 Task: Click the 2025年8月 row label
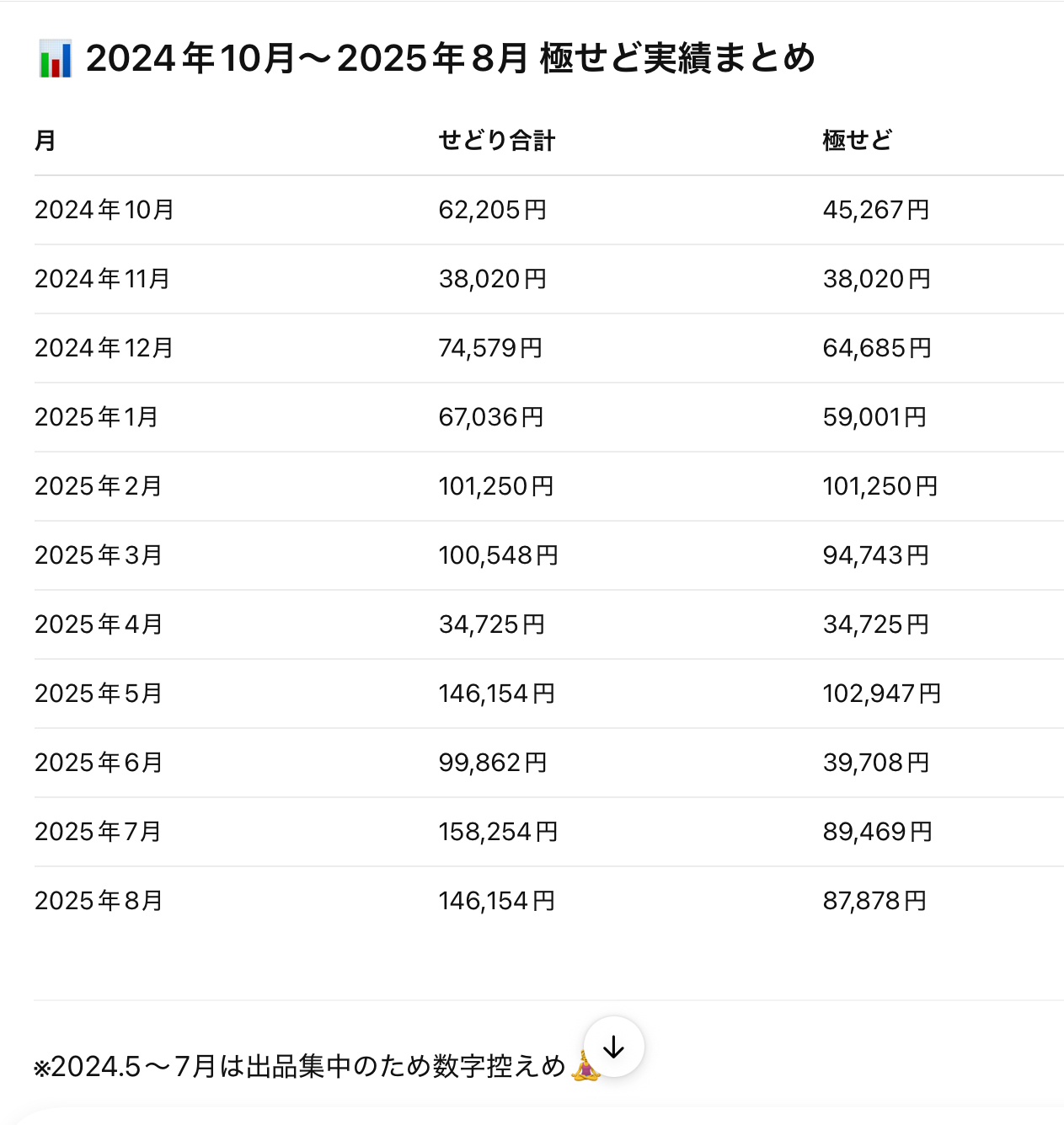pyautogui.click(x=99, y=901)
